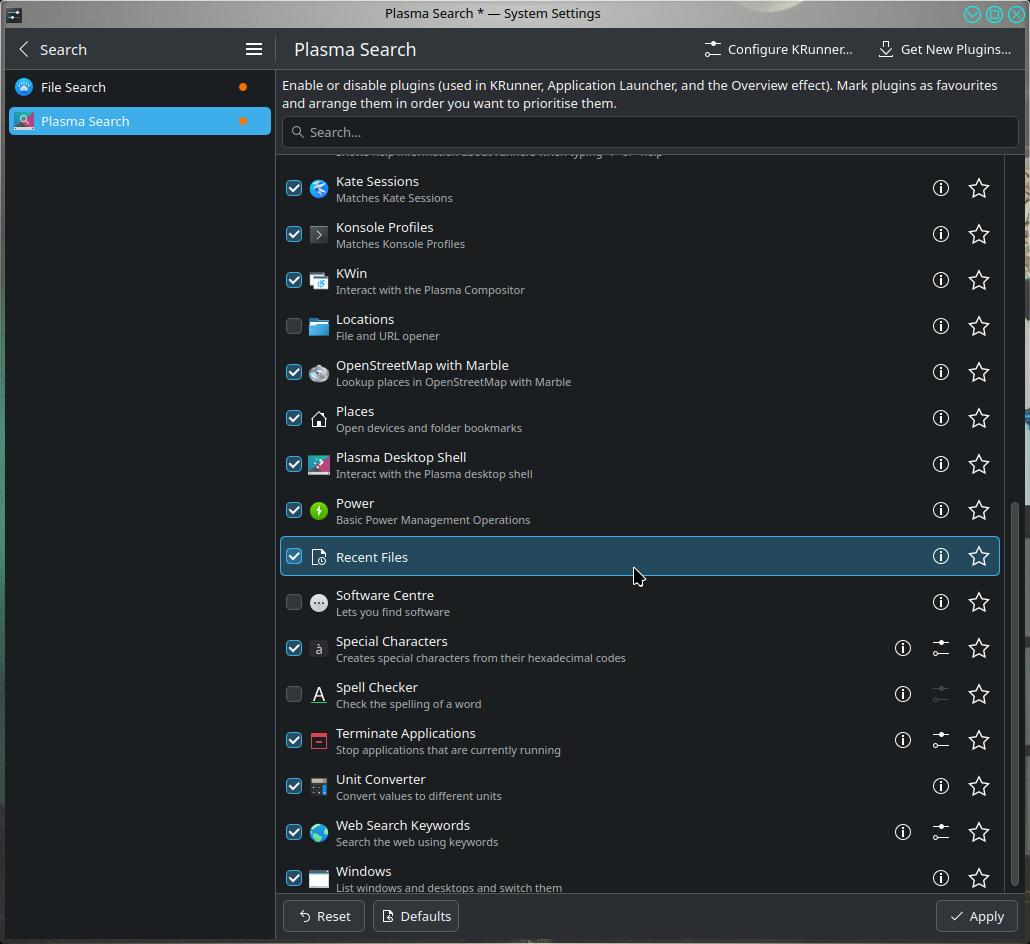Toggle the Recent Files checkbox

294,556
